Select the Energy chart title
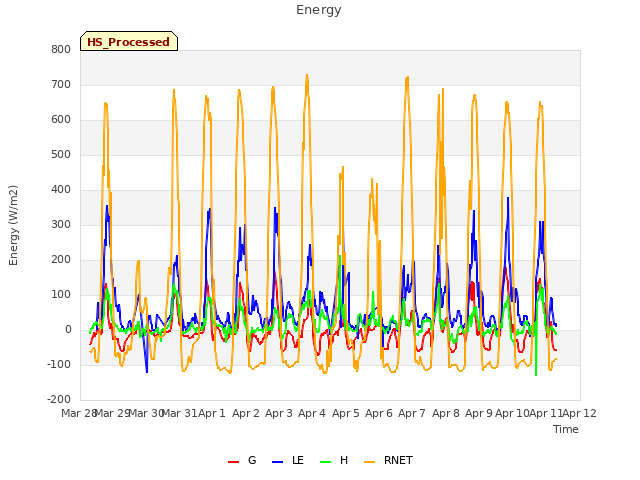Viewport: 640px width, 480px height. click(319, 10)
